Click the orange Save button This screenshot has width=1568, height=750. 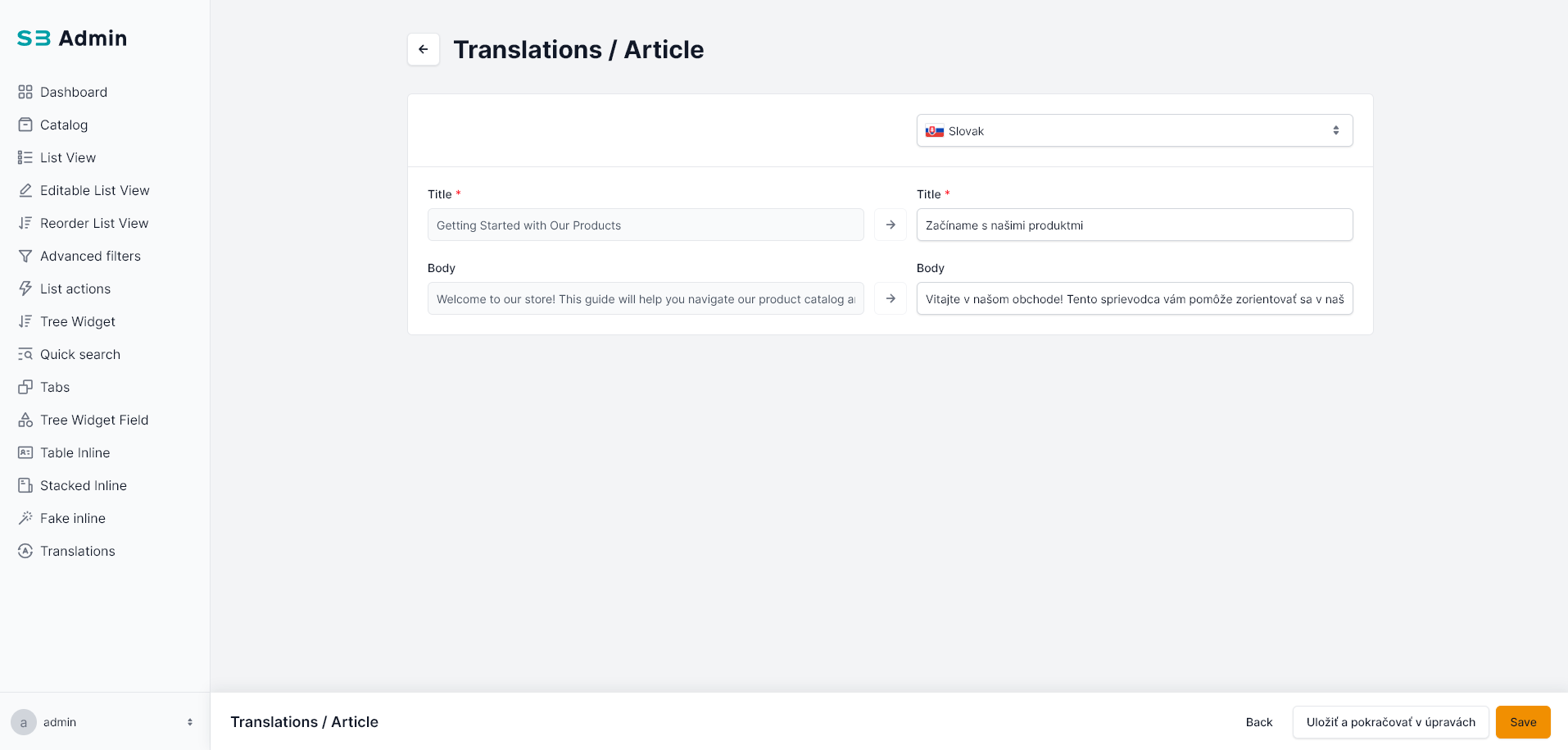[x=1522, y=722]
